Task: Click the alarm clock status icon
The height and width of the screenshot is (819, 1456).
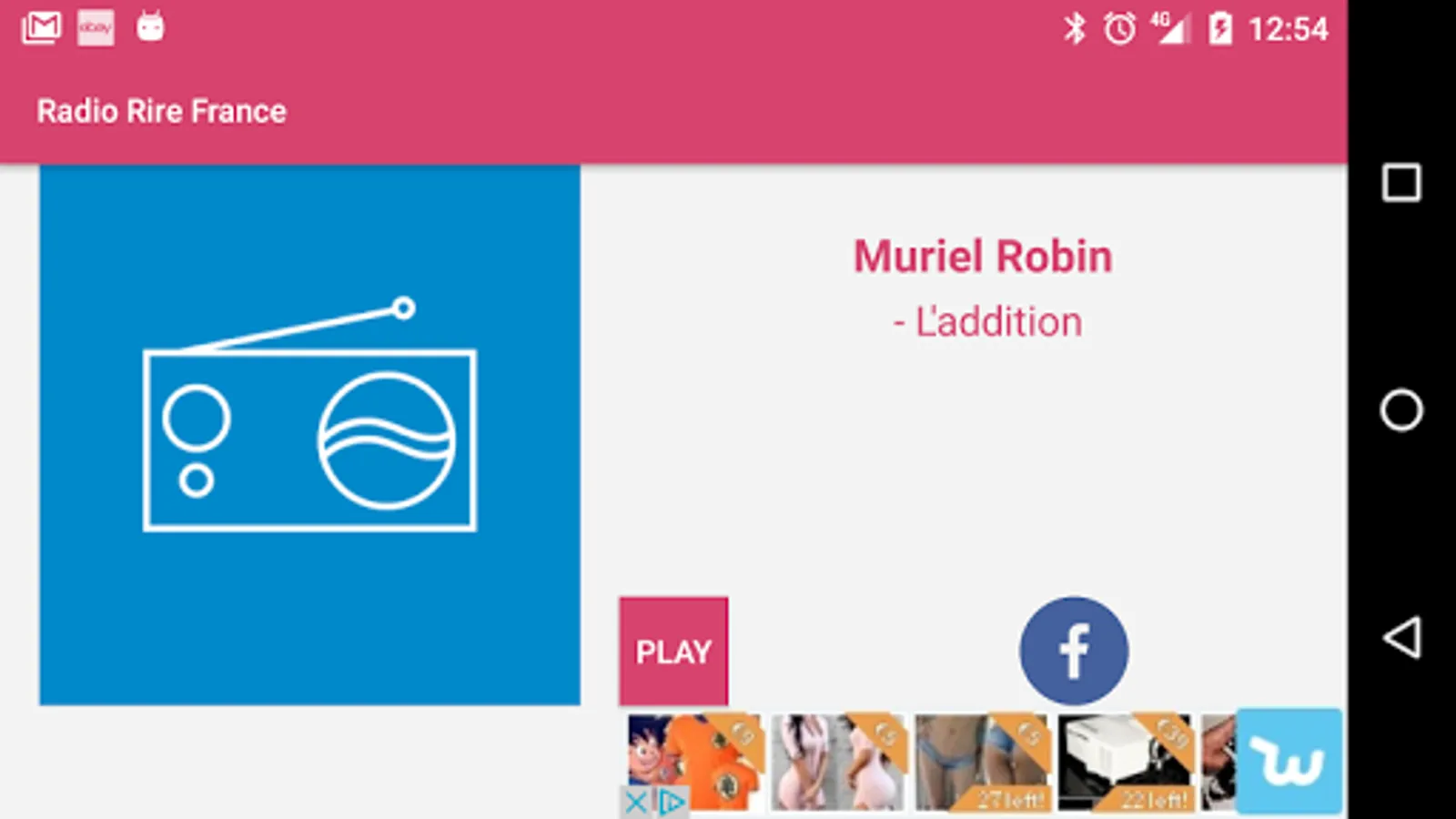Action: 1119,28
